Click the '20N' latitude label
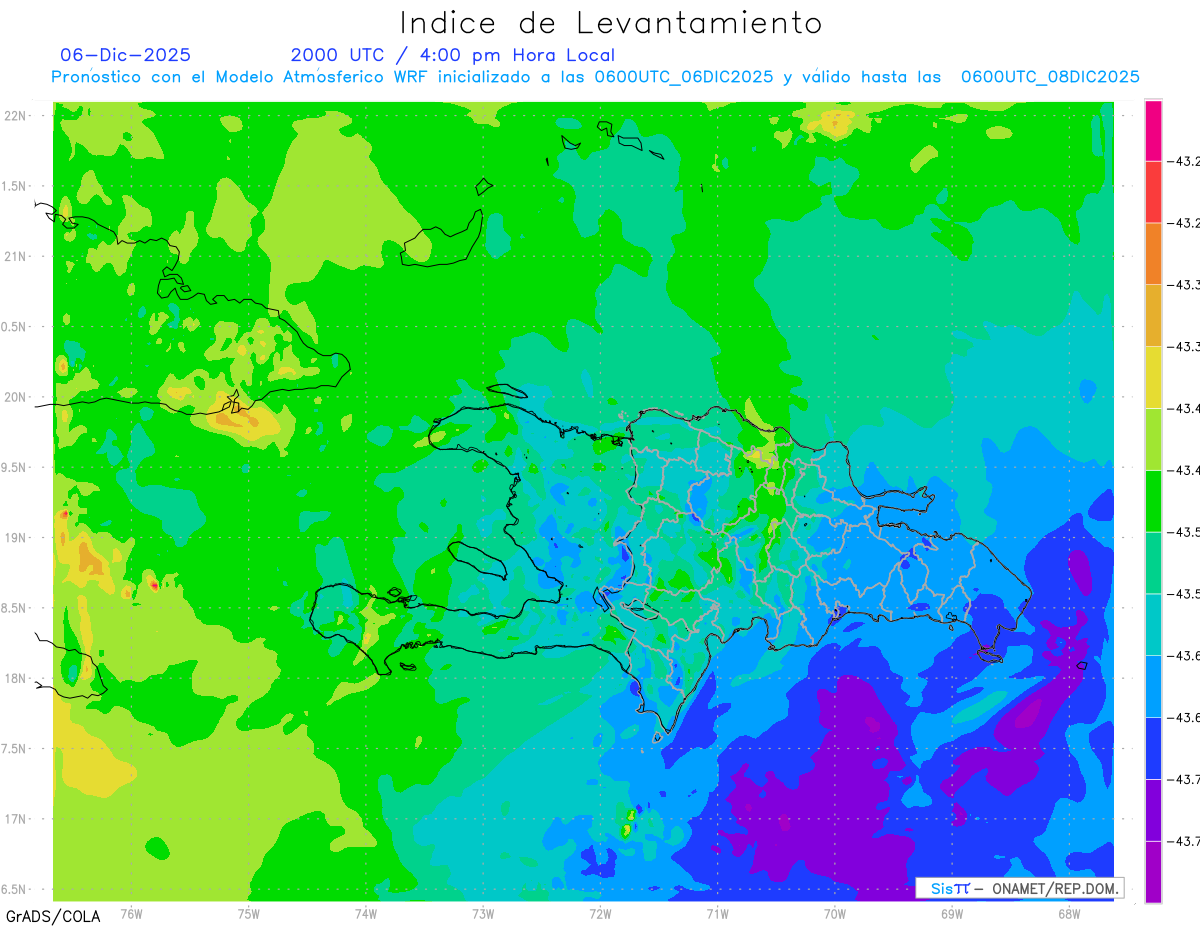This screenshot has height=927, width=1200. tap(16, 397)
